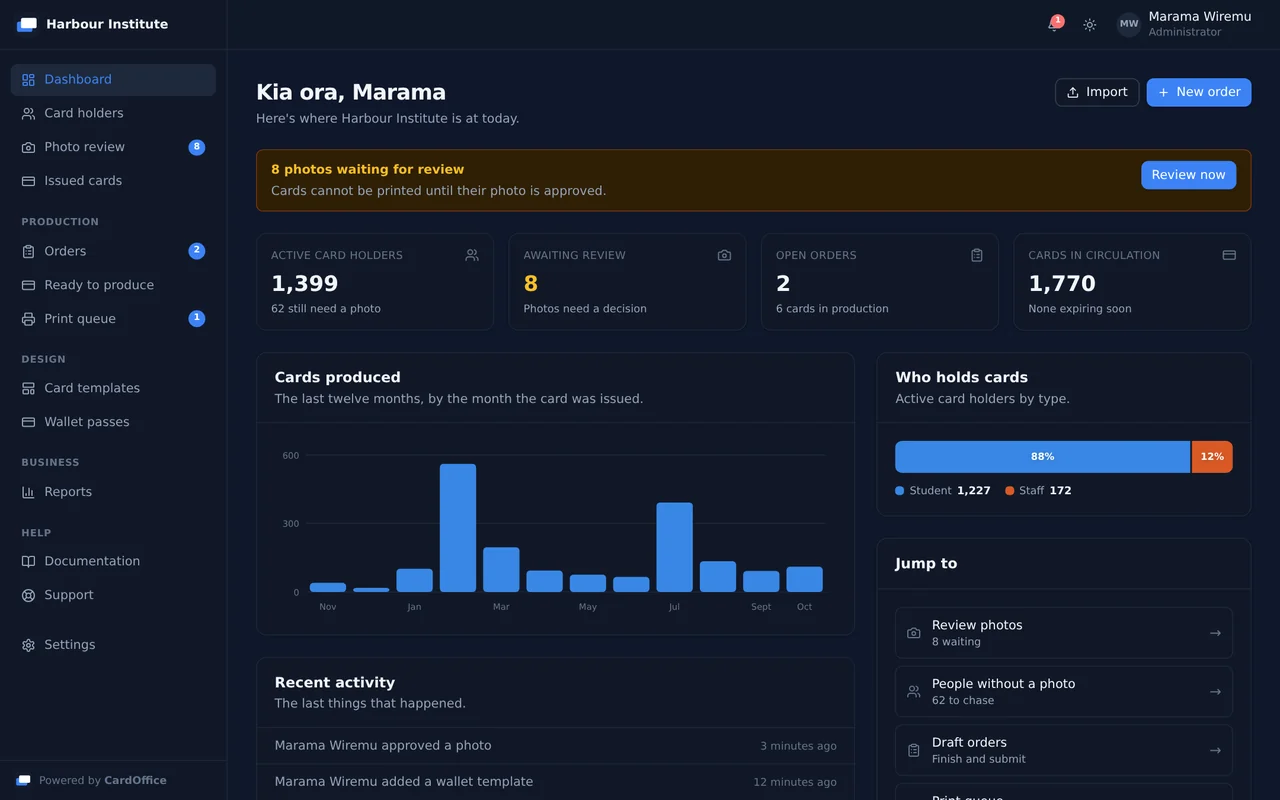Click the '3 minutes ago' timestamp
The height and width of the screenshot is (800, 1280).
pyautogui.click(x=798, y=746)
